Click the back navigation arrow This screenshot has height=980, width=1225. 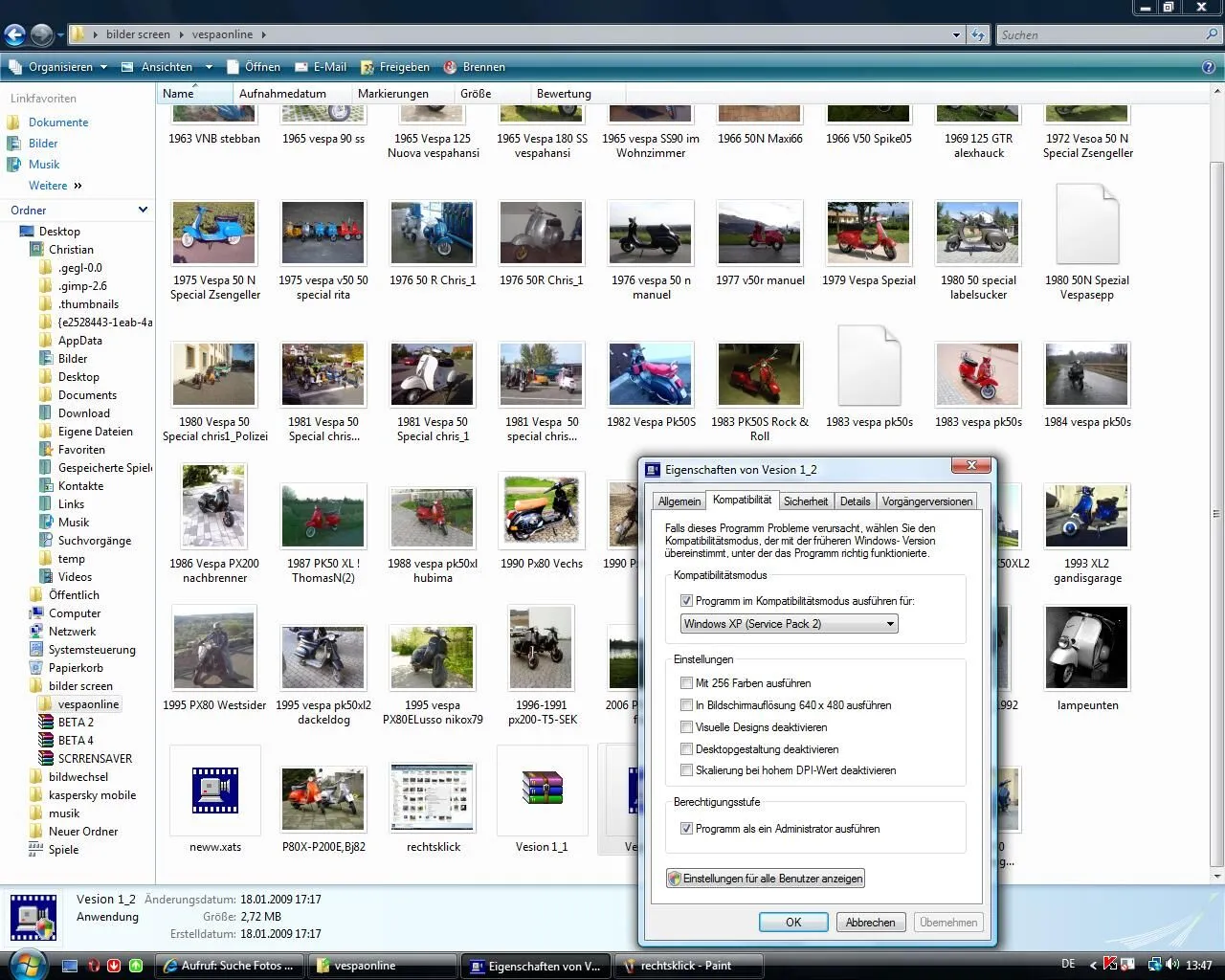[x=14, y=35]
